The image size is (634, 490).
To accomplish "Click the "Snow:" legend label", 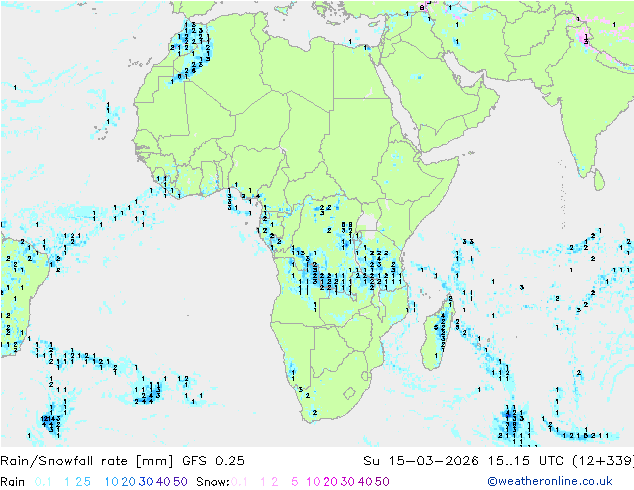I will [x=213, y=482].
